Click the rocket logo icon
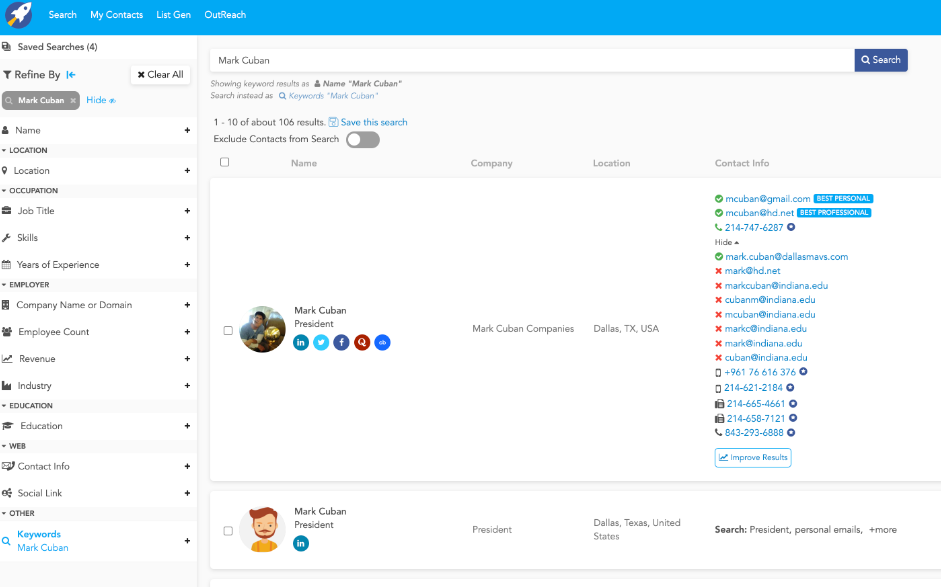Screen dimensions: 941x587 coord(19,14)
